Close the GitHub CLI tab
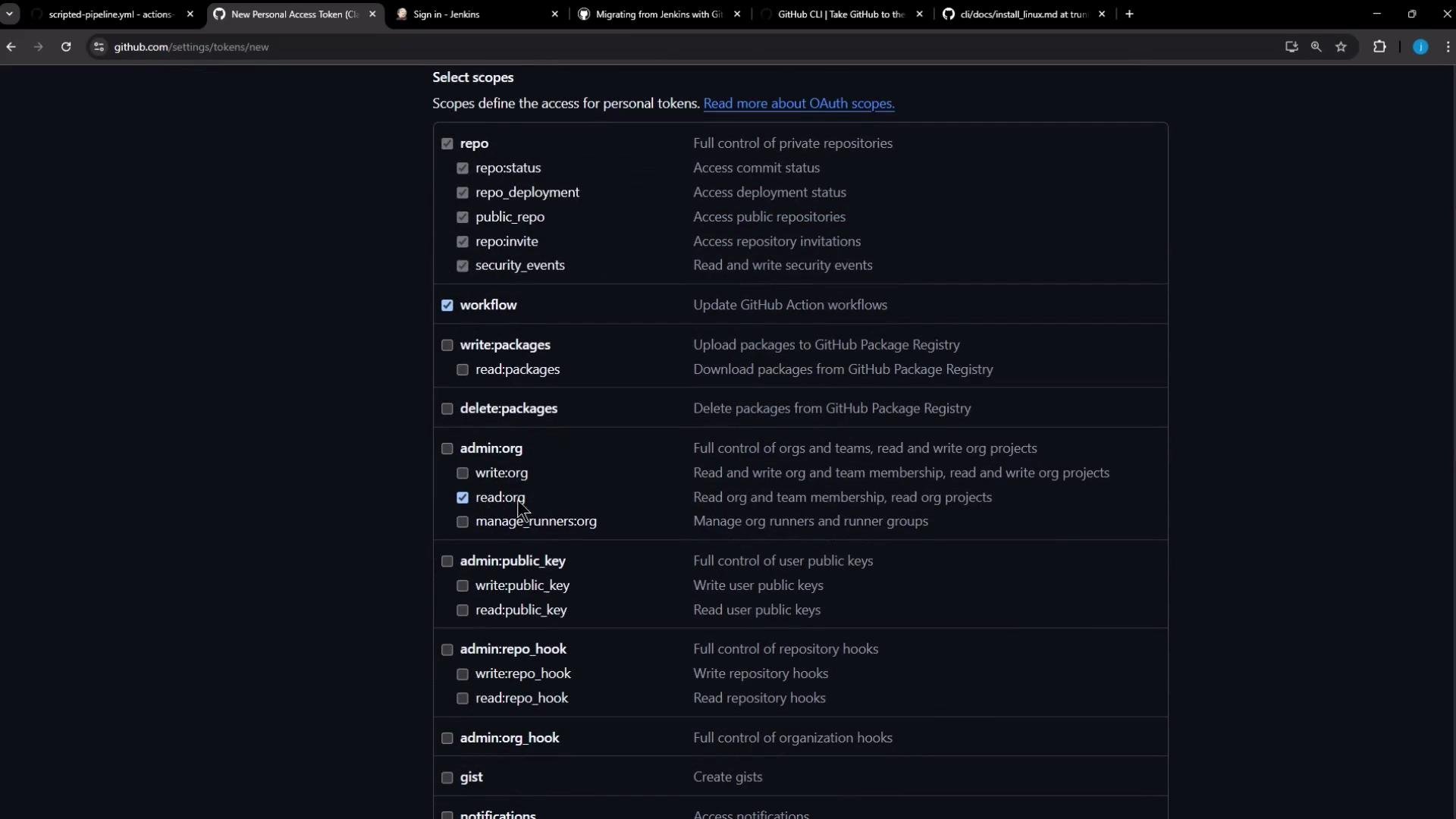This screenshot has width=1456, height=819. (x=919, y=14)
